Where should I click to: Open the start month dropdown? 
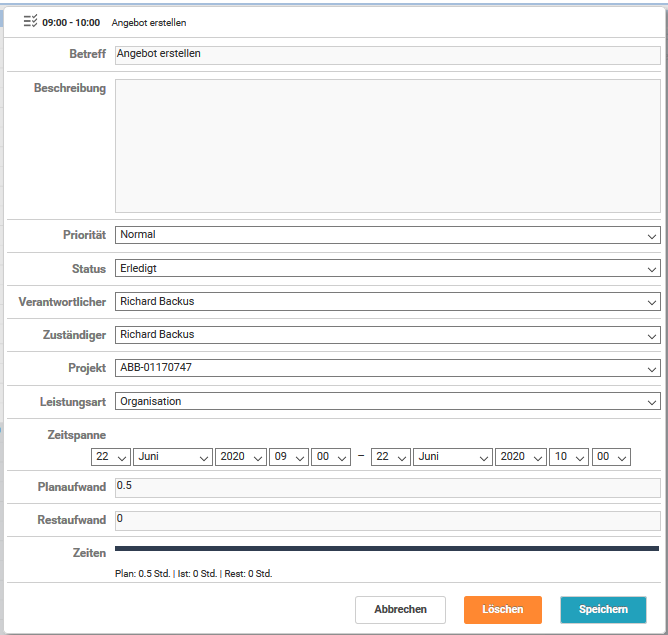(x=172, y=456)
